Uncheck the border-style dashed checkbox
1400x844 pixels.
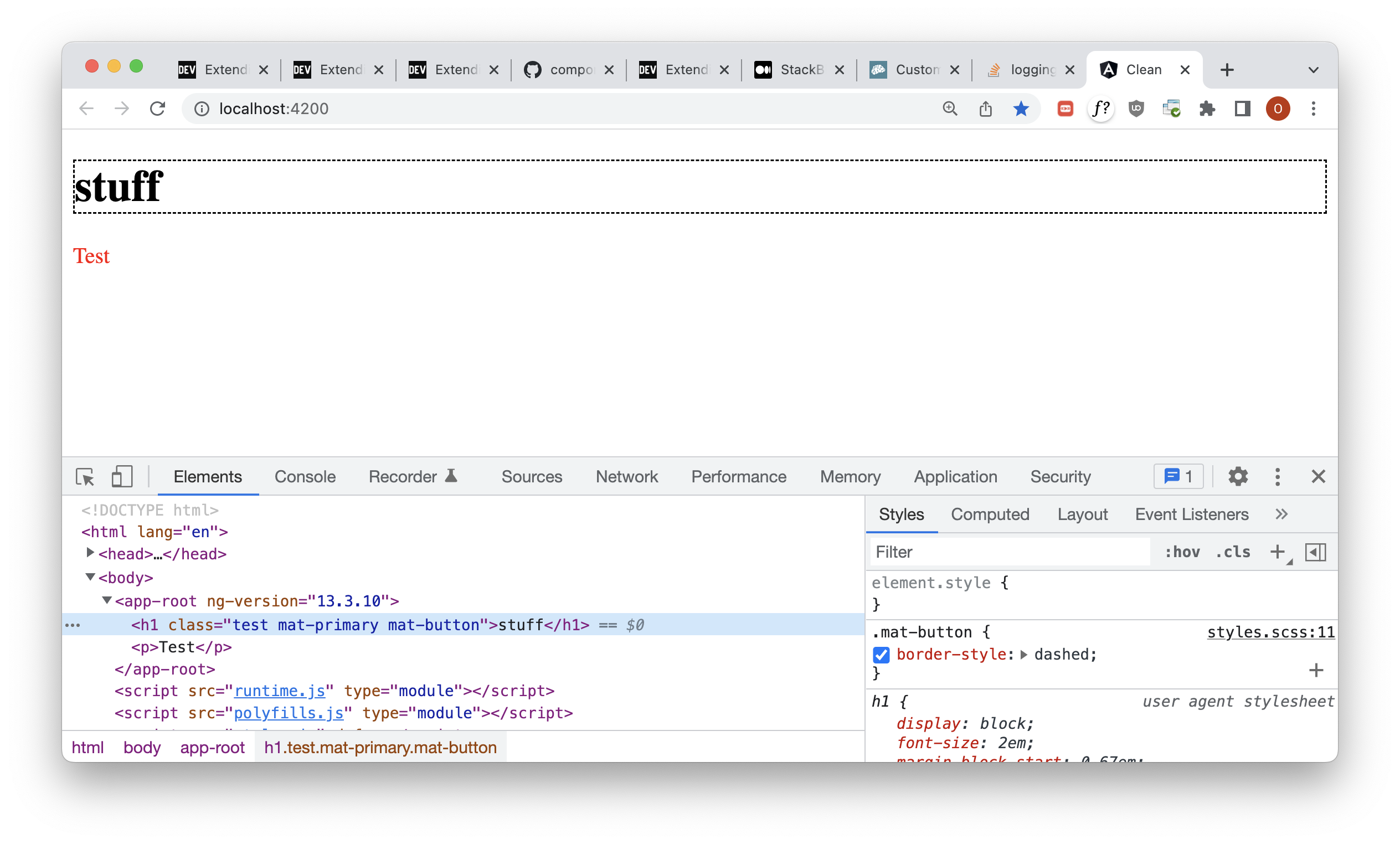881,655
